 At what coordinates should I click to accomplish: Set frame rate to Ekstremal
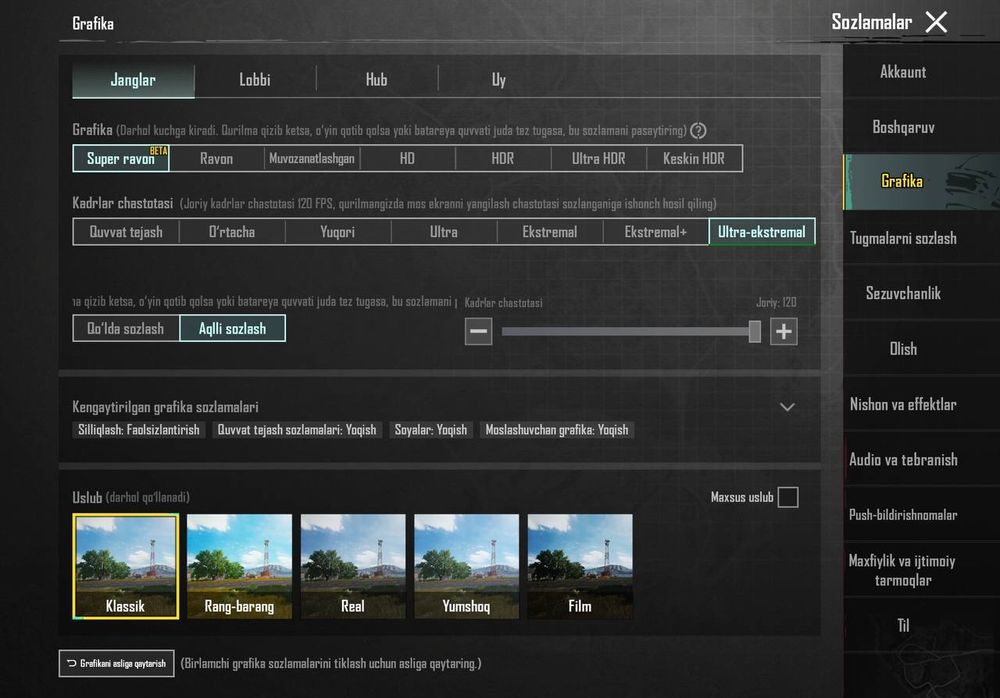(550, 232)
